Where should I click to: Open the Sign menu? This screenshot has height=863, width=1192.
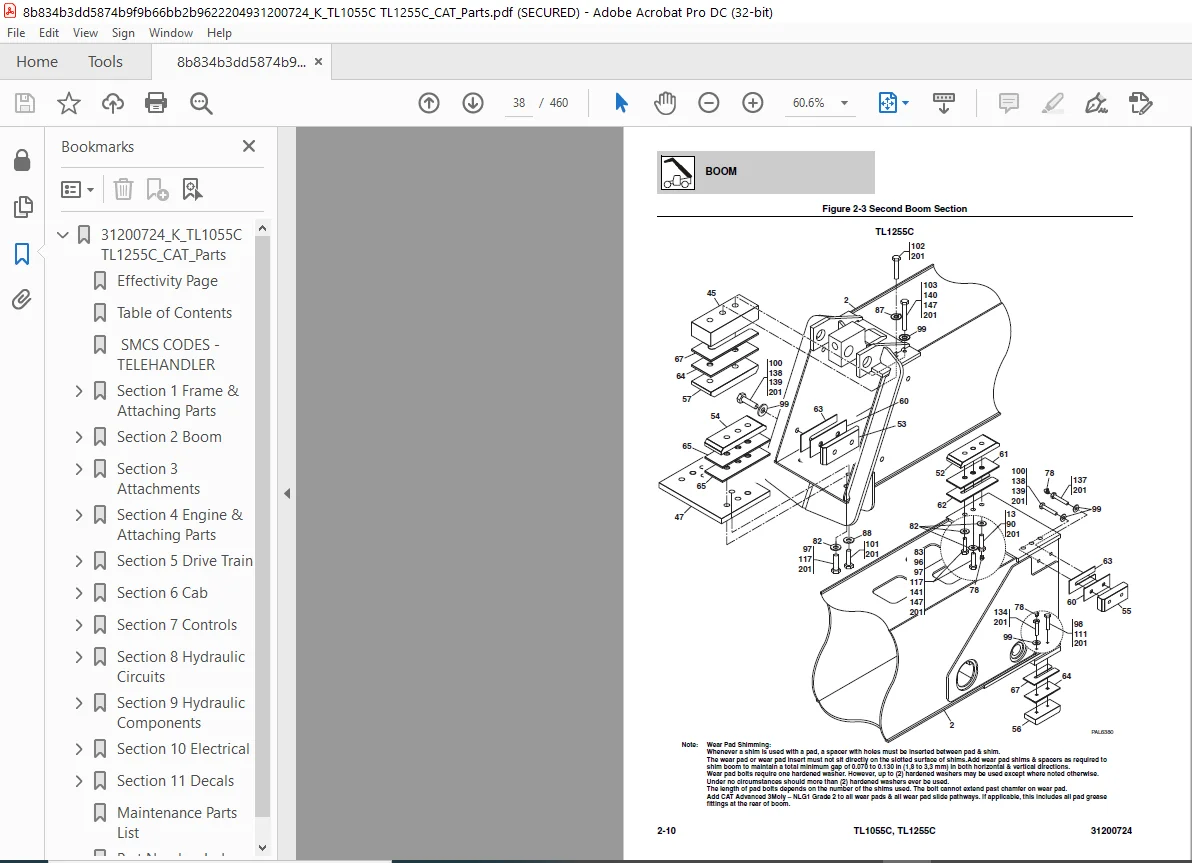123,33
